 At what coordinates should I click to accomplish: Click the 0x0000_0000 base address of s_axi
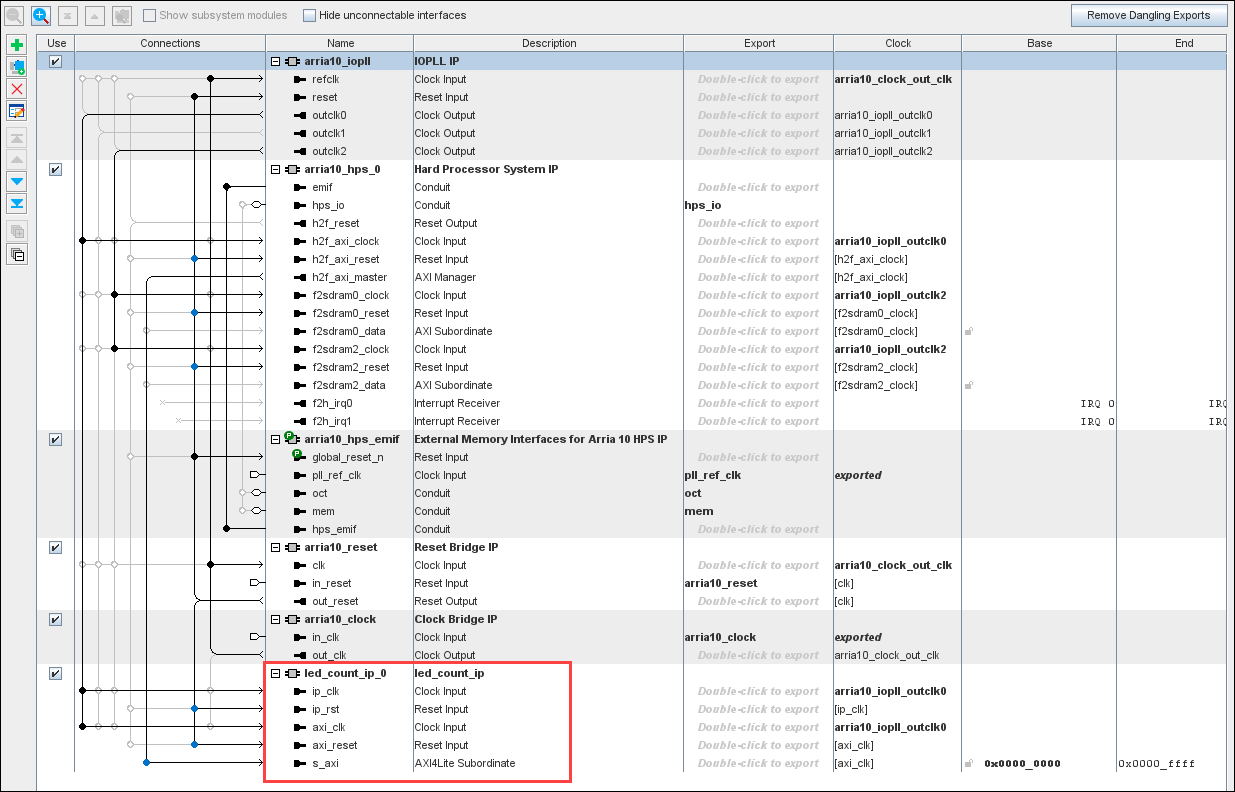tap(1022, 763)
